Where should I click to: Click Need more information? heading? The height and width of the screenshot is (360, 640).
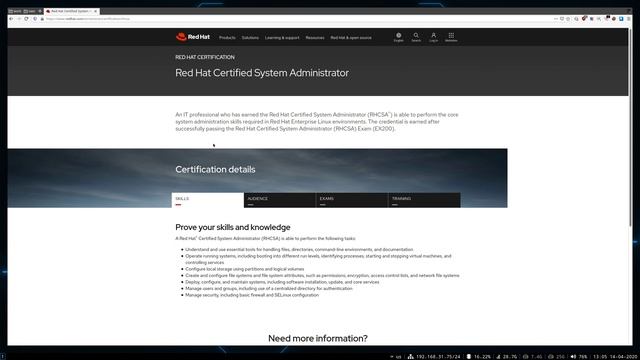click(x=318, y=338)
